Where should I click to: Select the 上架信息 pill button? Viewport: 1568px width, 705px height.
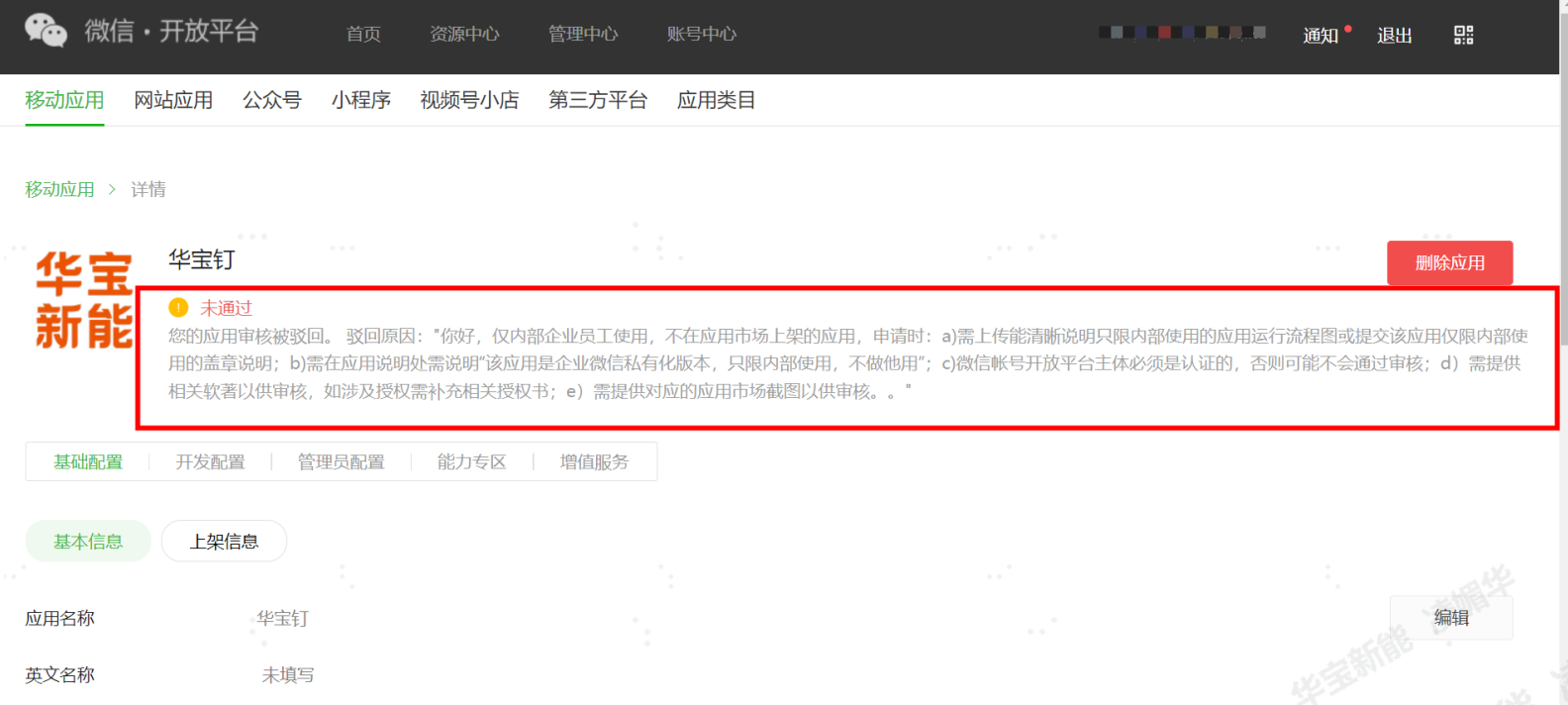[224, 541]
